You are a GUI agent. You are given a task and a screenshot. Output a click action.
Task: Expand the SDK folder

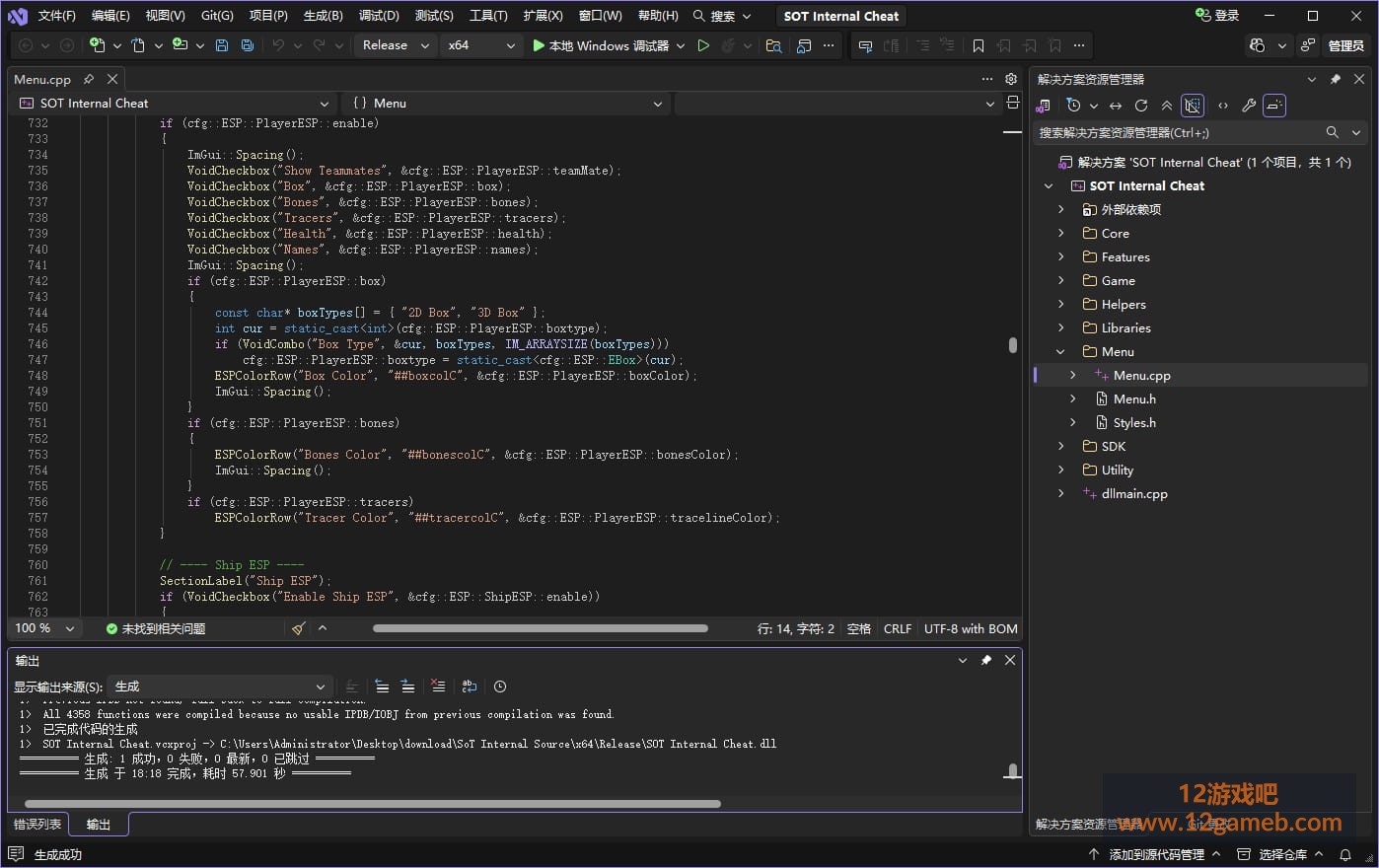click(x=1061, y=447)
